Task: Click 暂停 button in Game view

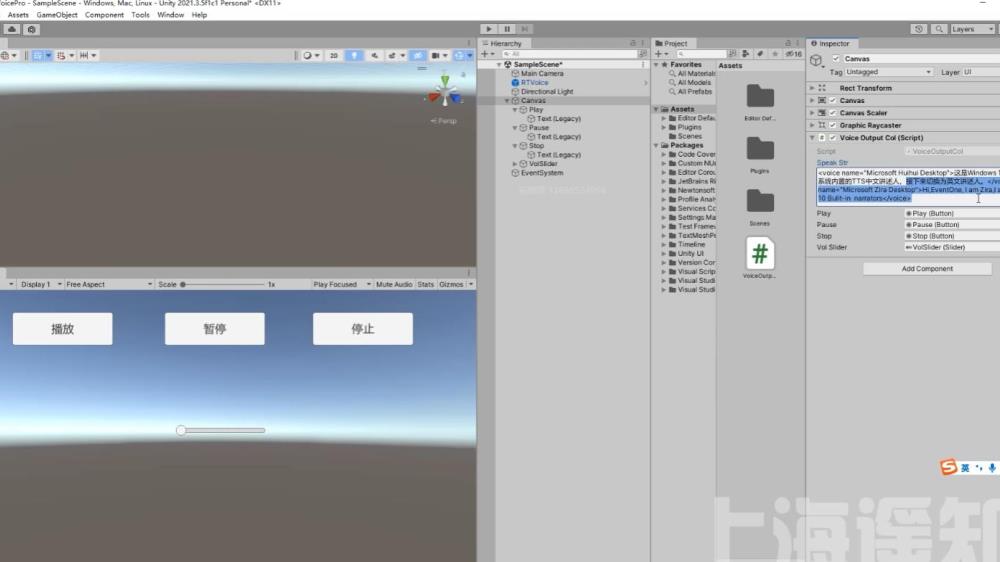Action: coord(214,329)
